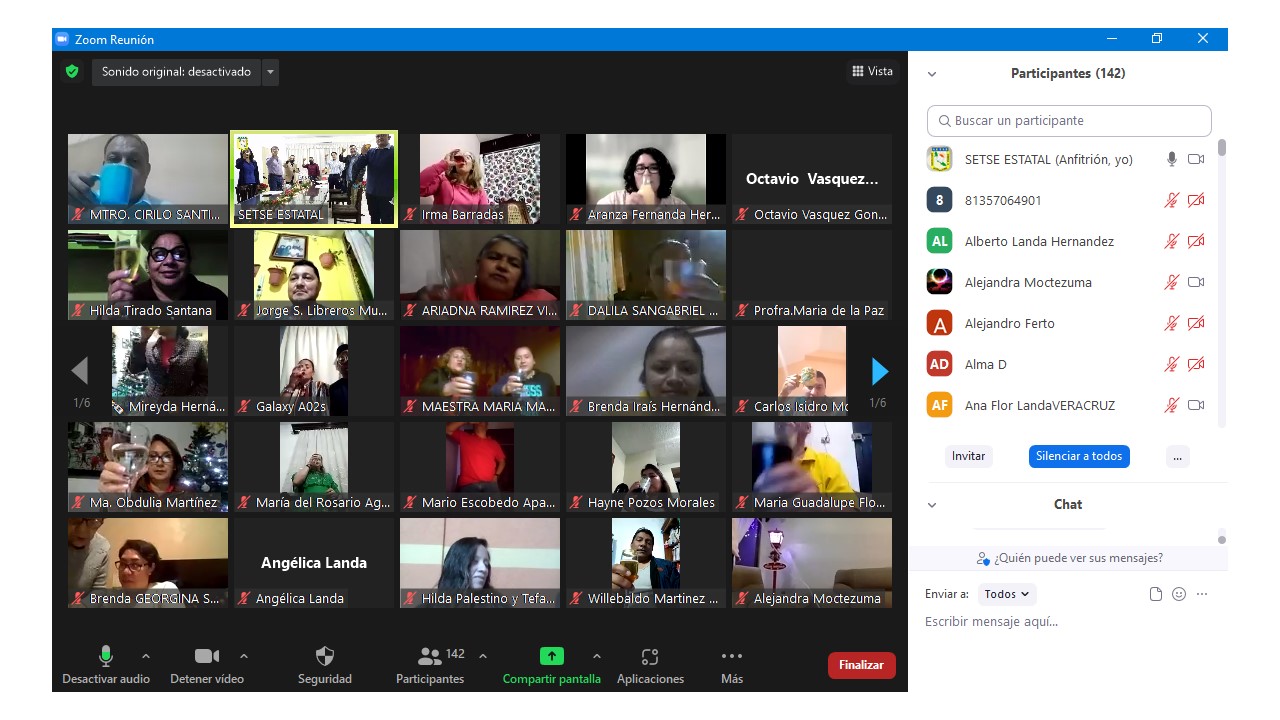This screenshot has height=720, width=1280.
Task: Start Compartir pantalla screen sharing
Action: point(552,666)
